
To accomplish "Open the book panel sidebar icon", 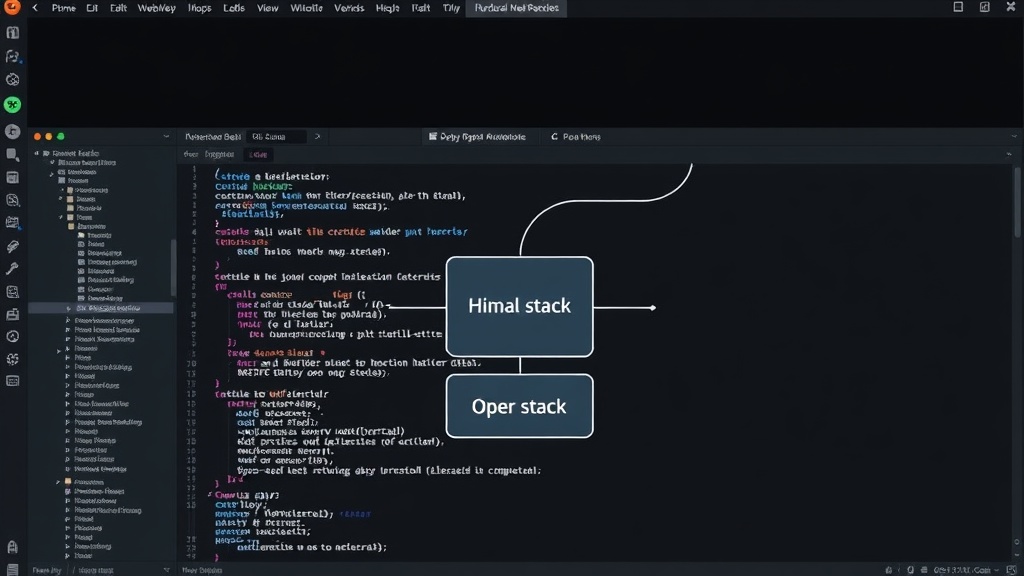I will point(12,33).
